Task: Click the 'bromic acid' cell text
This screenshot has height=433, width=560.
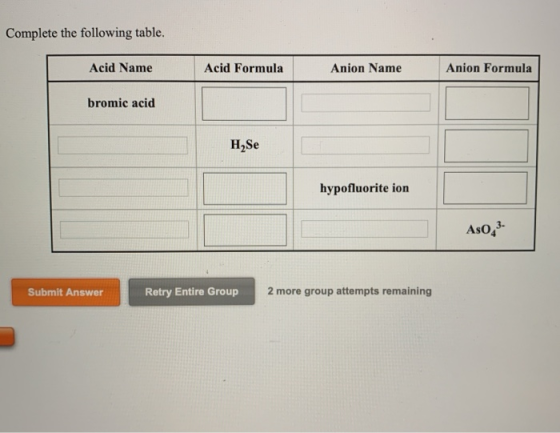Action: tap(121, 103)
